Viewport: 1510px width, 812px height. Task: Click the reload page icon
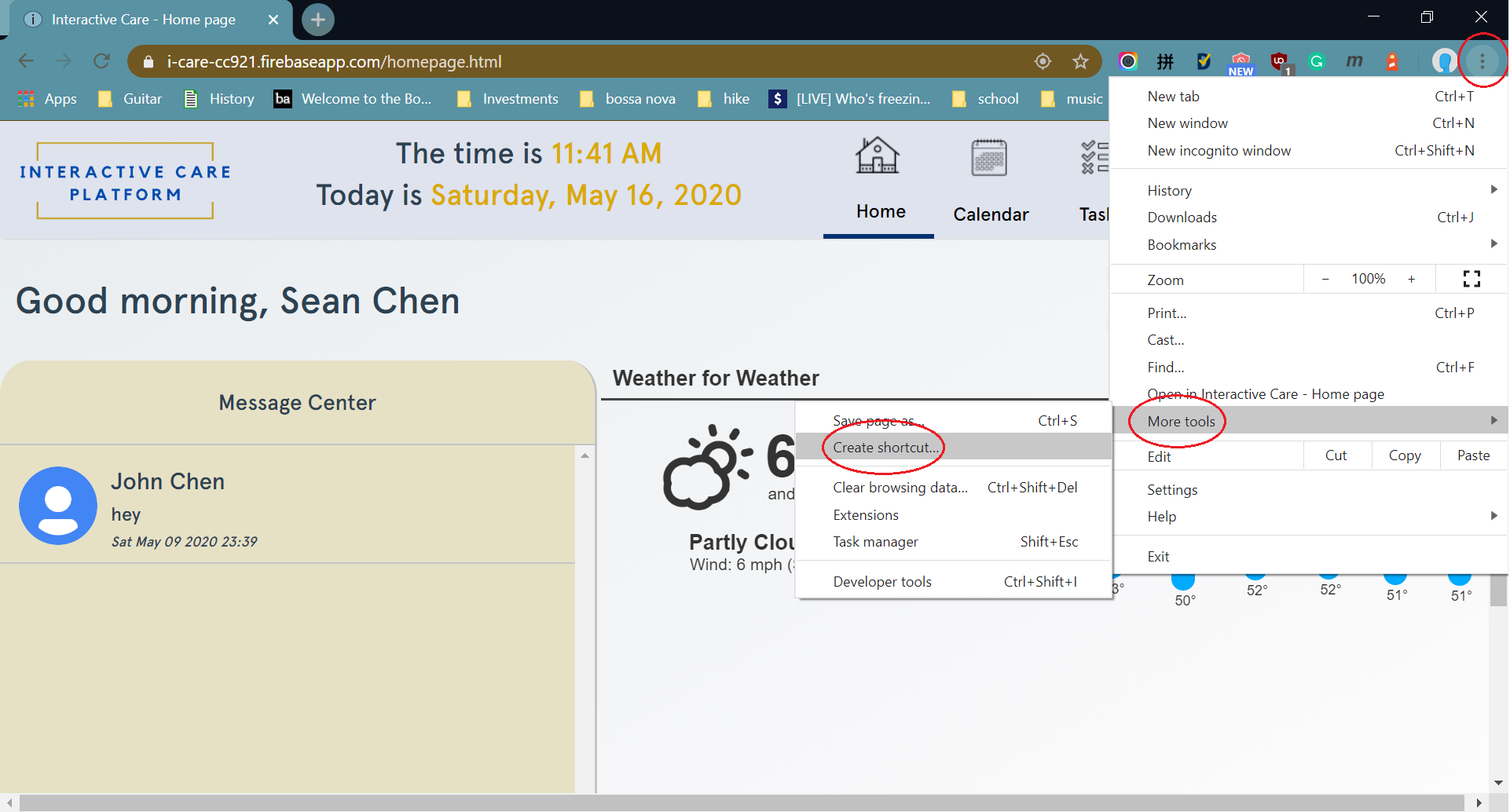pos(101,61)
